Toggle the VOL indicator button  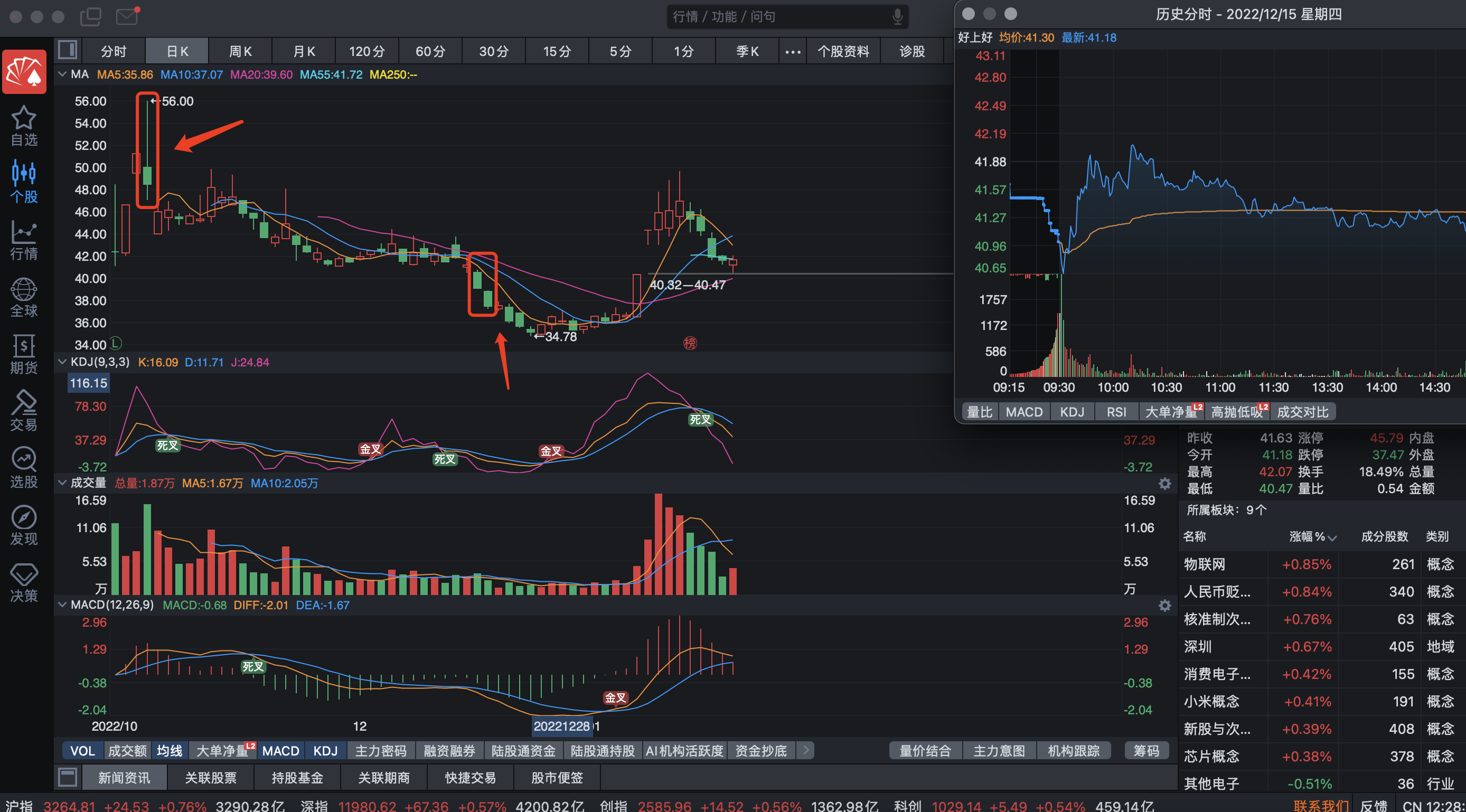pos(82,751)
